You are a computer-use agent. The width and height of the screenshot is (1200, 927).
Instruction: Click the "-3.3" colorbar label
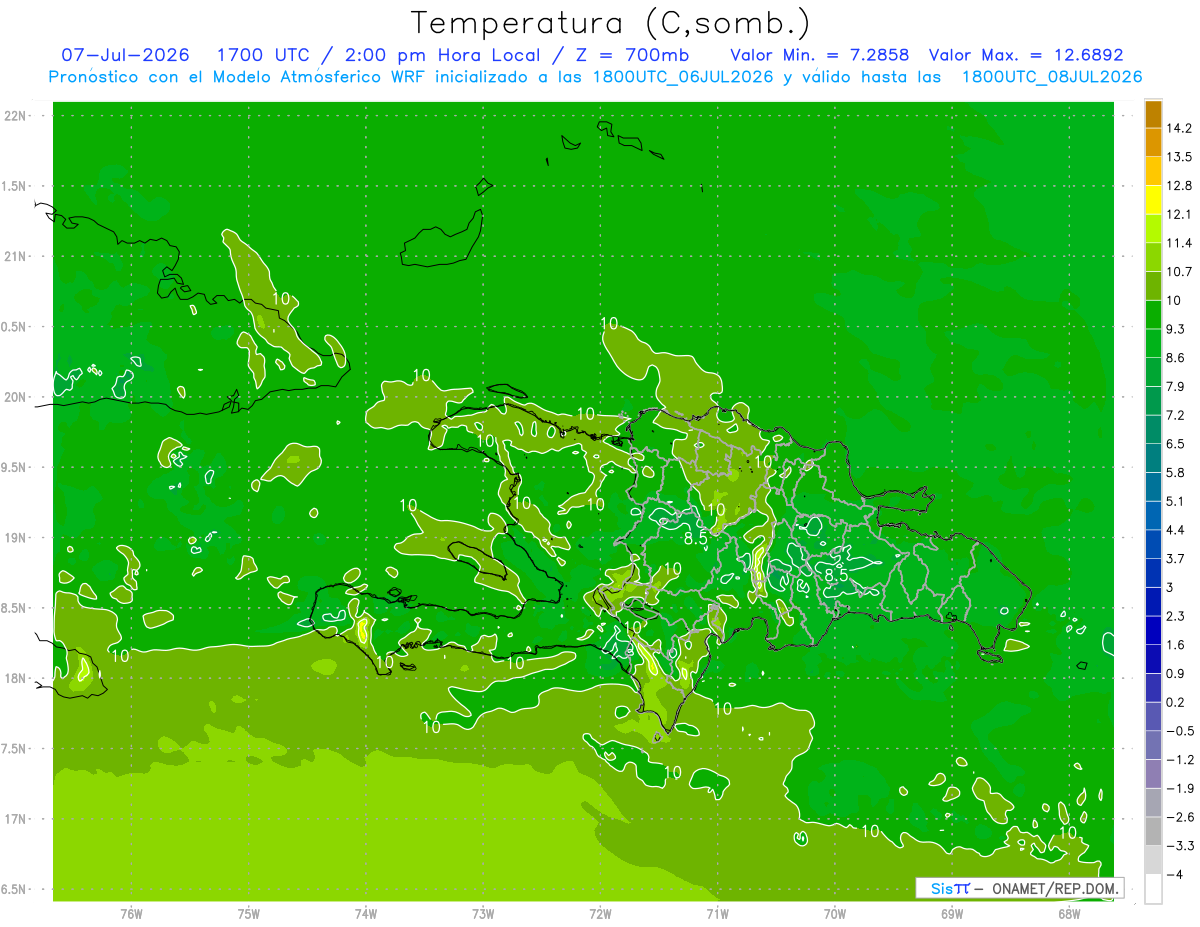pos(1180,846)
